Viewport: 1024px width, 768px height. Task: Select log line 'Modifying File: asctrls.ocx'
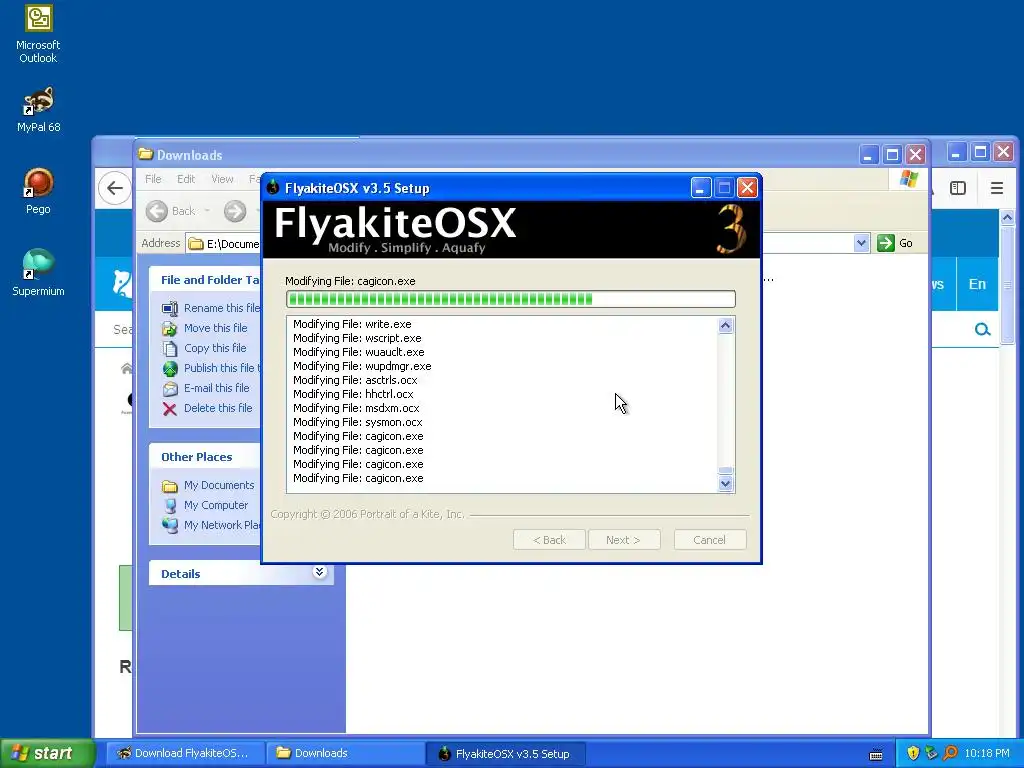(x=355, y=380)
